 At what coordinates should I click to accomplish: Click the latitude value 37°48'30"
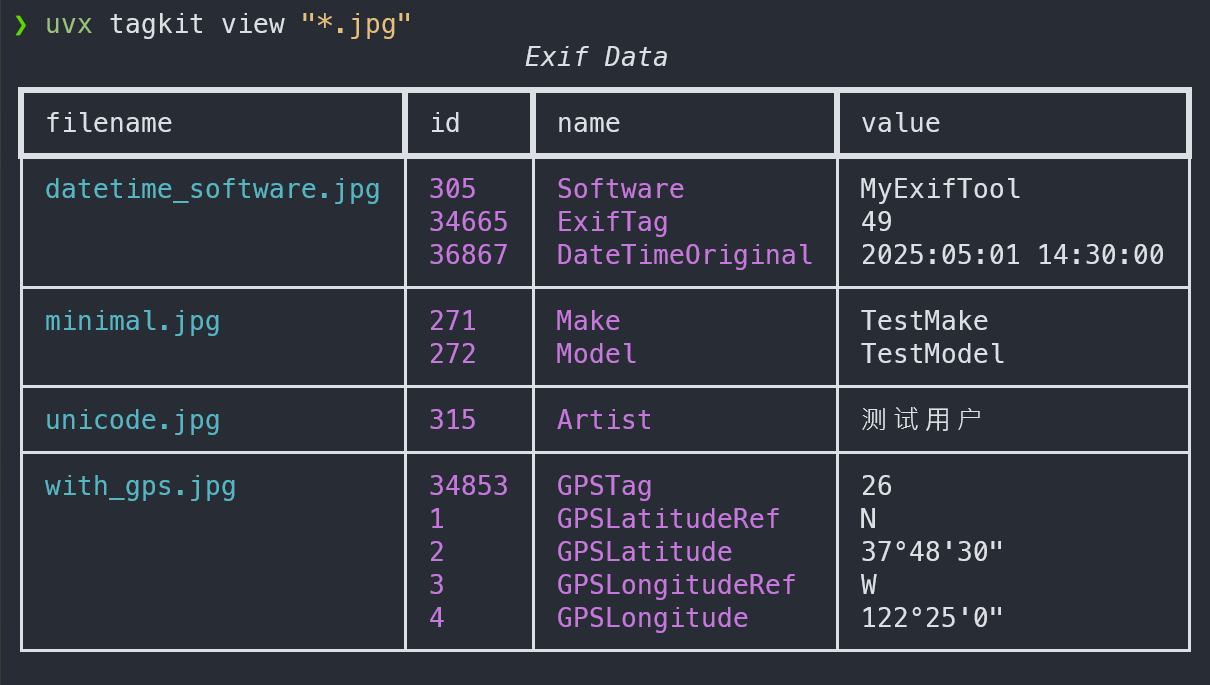click(x=932, y=552)
